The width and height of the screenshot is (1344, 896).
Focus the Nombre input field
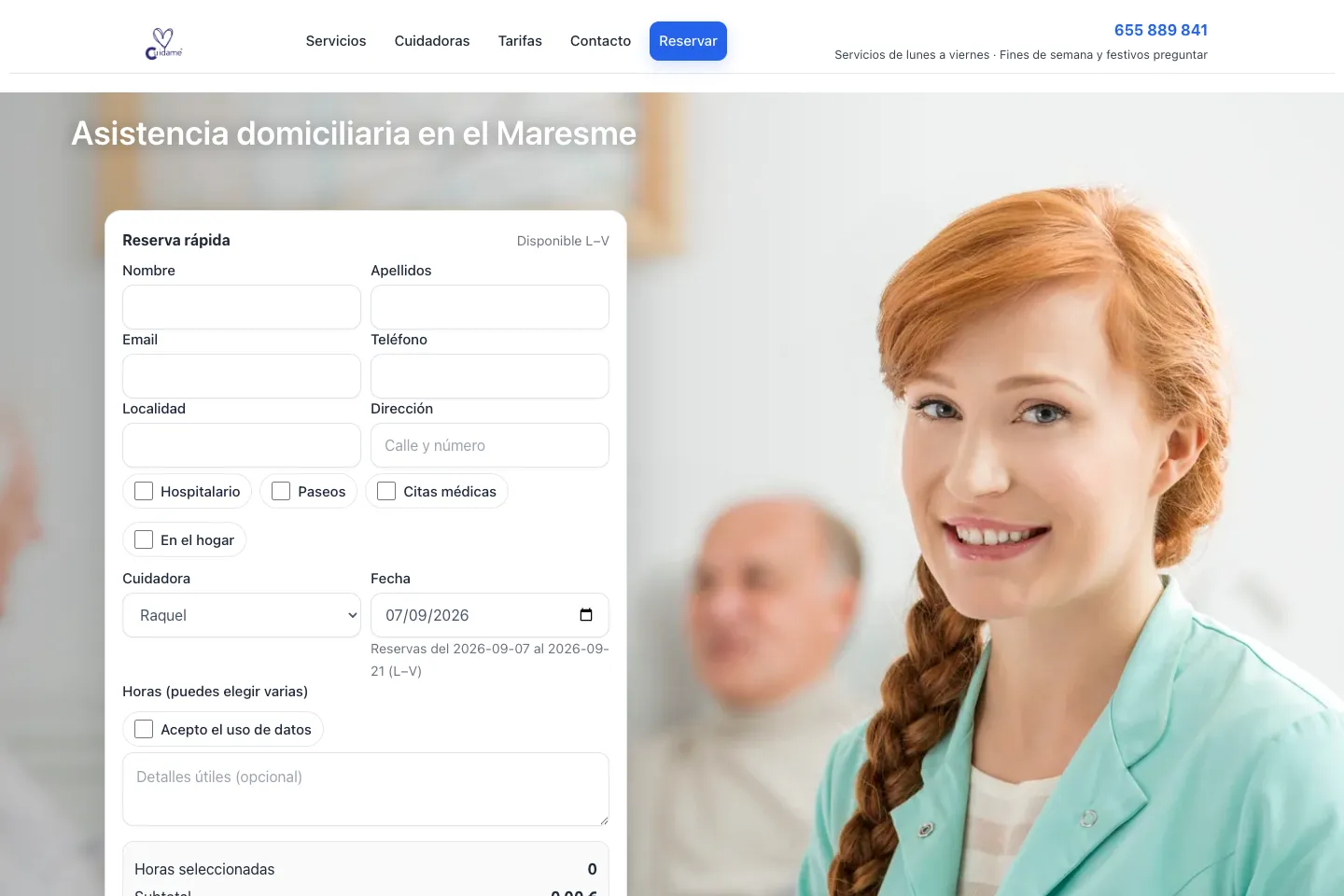242,307
